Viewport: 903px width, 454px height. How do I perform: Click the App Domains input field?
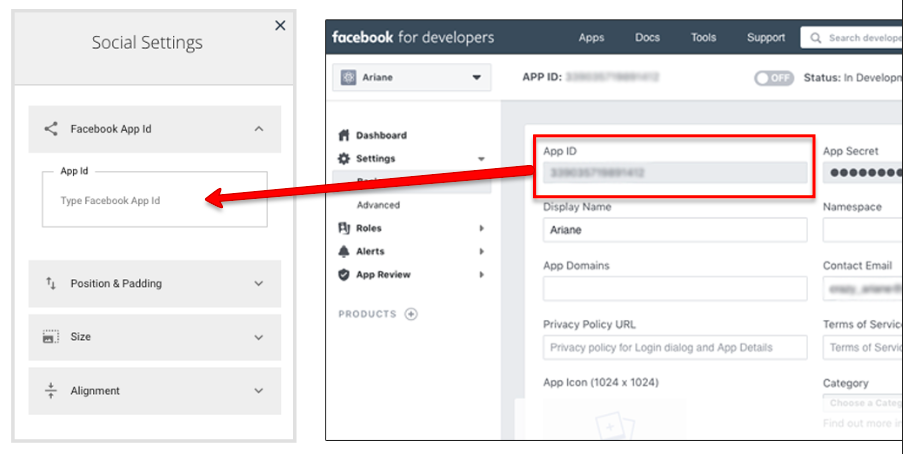(675, 289)
